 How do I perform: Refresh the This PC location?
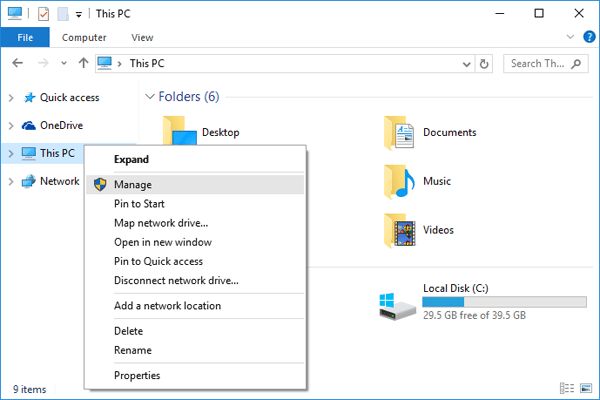(x=485, y=63)
